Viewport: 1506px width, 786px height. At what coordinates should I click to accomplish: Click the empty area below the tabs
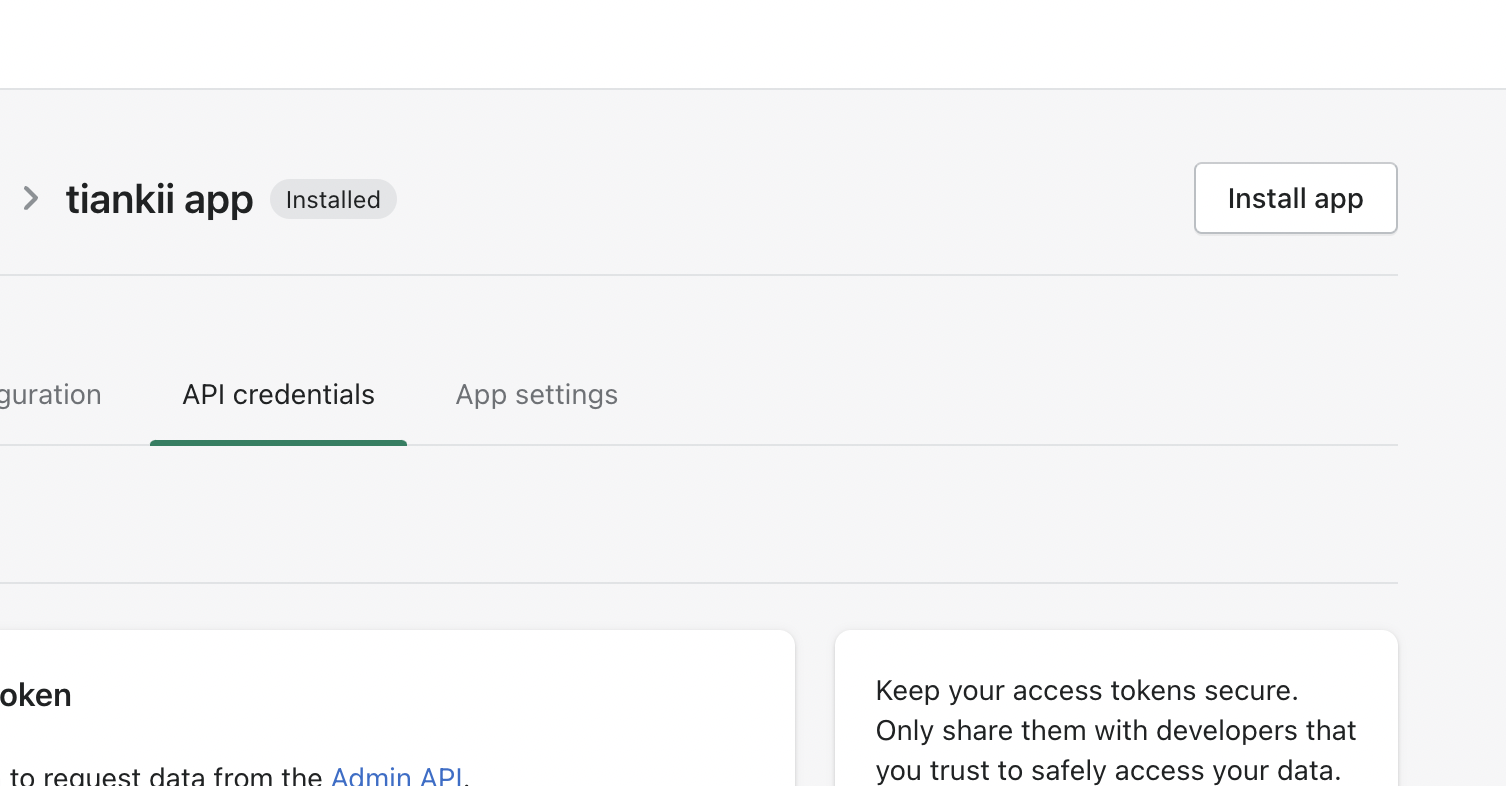[698, 514]
